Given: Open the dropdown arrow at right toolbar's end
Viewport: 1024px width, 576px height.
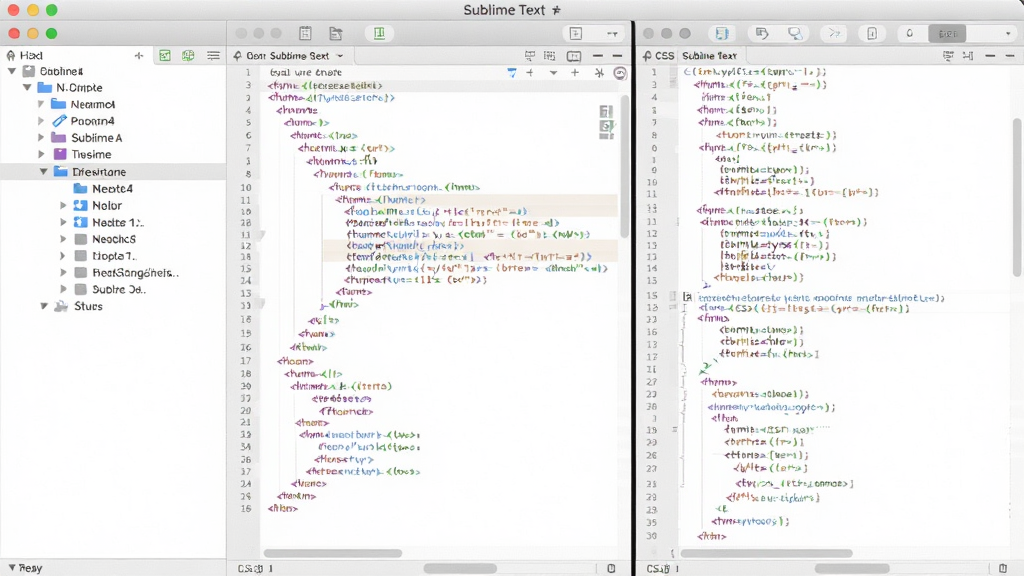Looking at the screenshot, I should click(x=1008, y=33).
